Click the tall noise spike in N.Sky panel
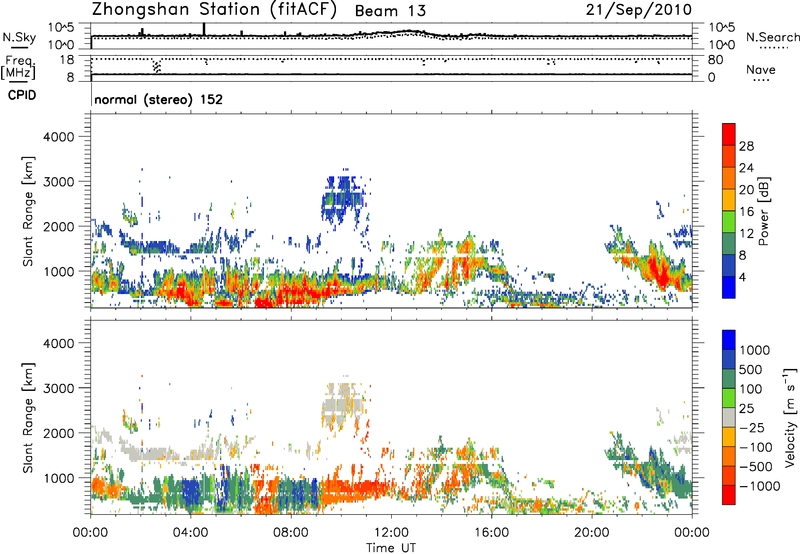Viewport: 800px width, 554px height. click(x=204, y=29)
